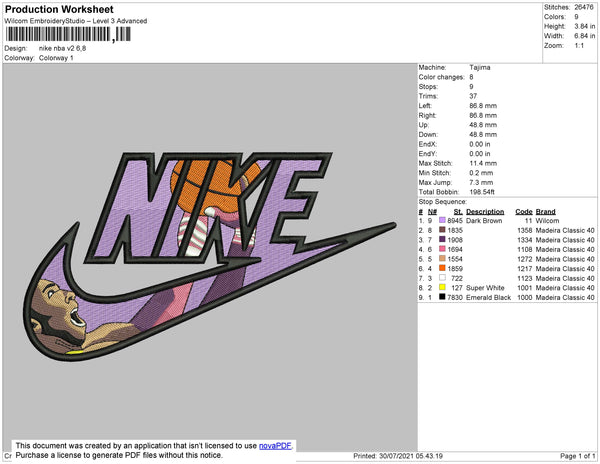
Task: Click the Down offset label
Action: 428,135
